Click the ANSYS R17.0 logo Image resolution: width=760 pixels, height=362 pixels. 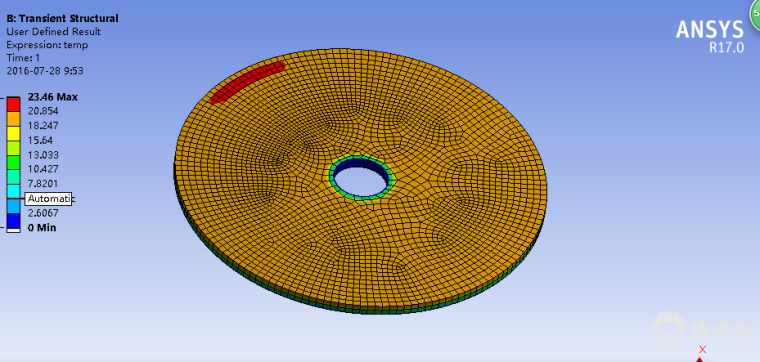click(710, 36)
